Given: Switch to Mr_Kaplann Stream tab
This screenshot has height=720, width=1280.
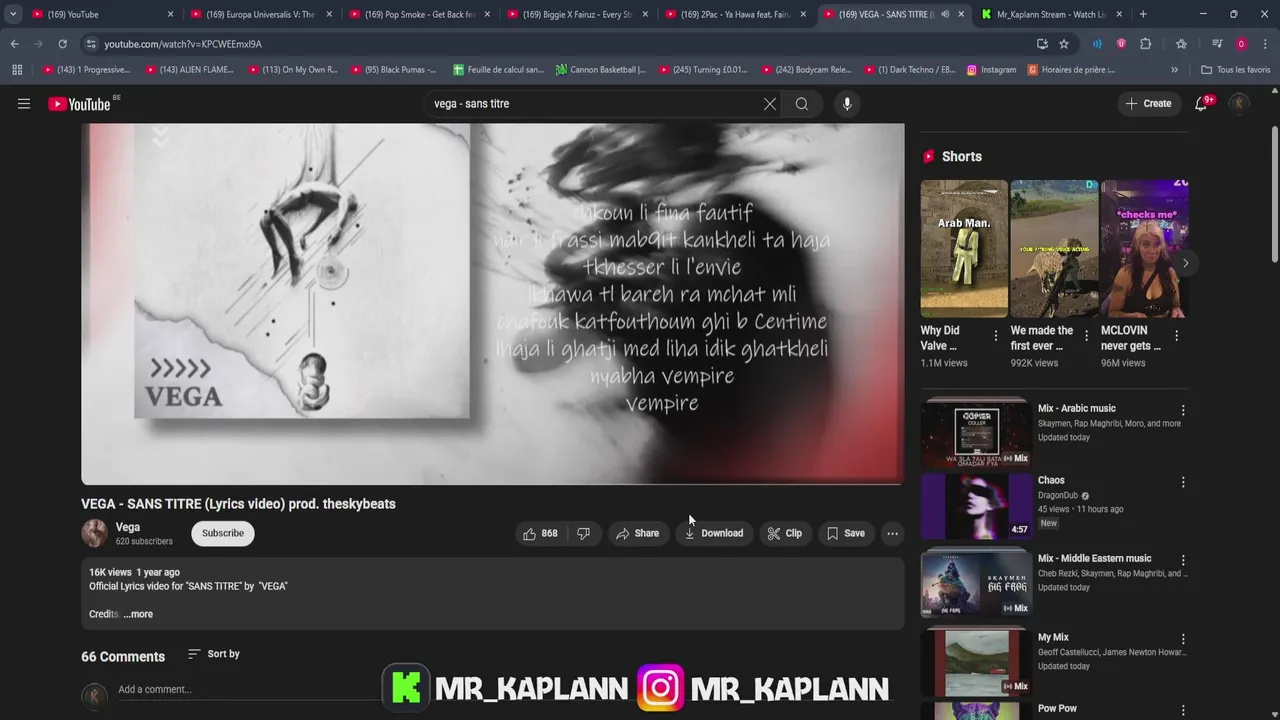Looking at the screenshot, I should [1051, 15].
